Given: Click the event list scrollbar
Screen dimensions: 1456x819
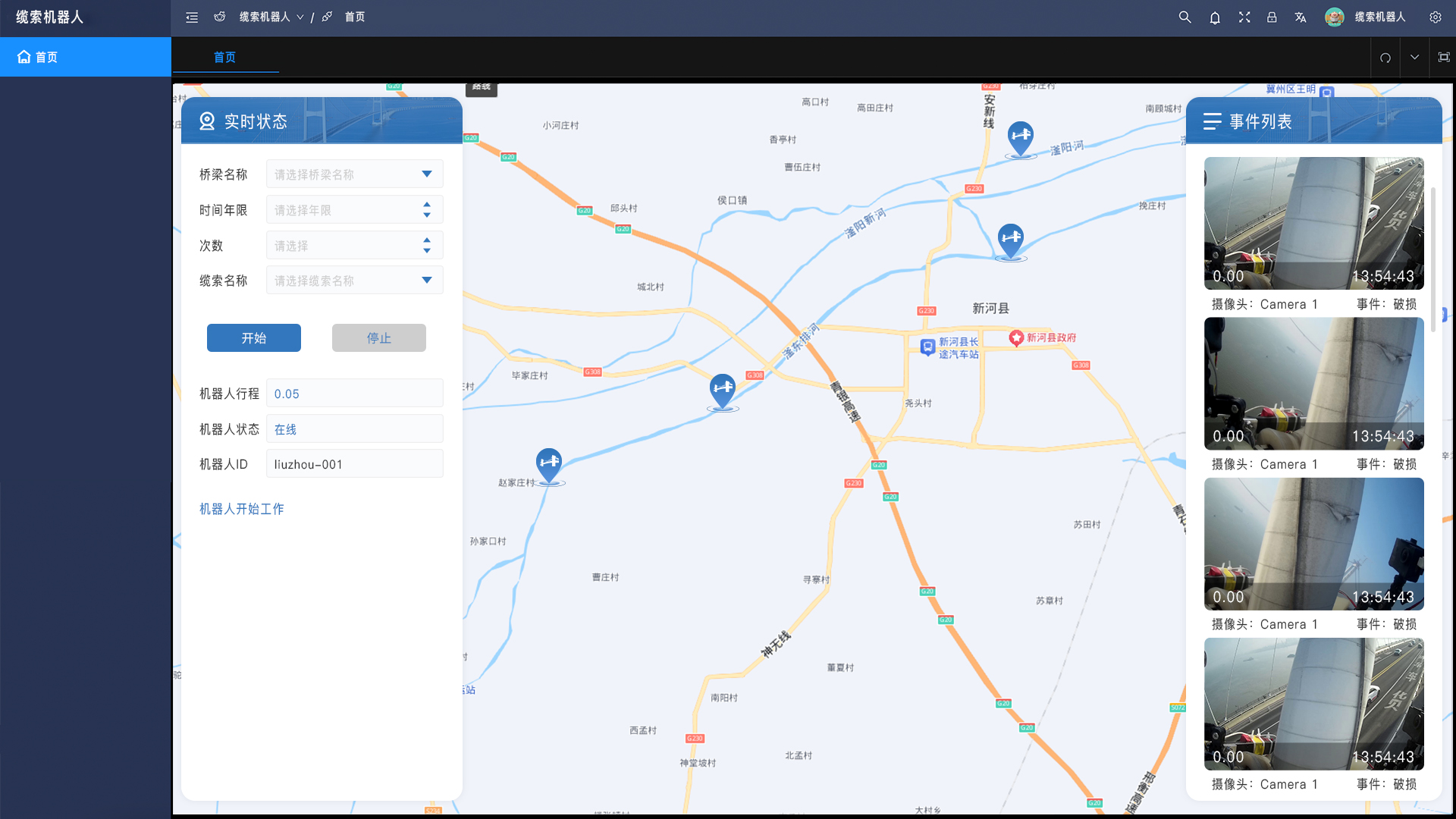Looking at the screenshot, I should pyautogui.click(x=1432, y=258).
